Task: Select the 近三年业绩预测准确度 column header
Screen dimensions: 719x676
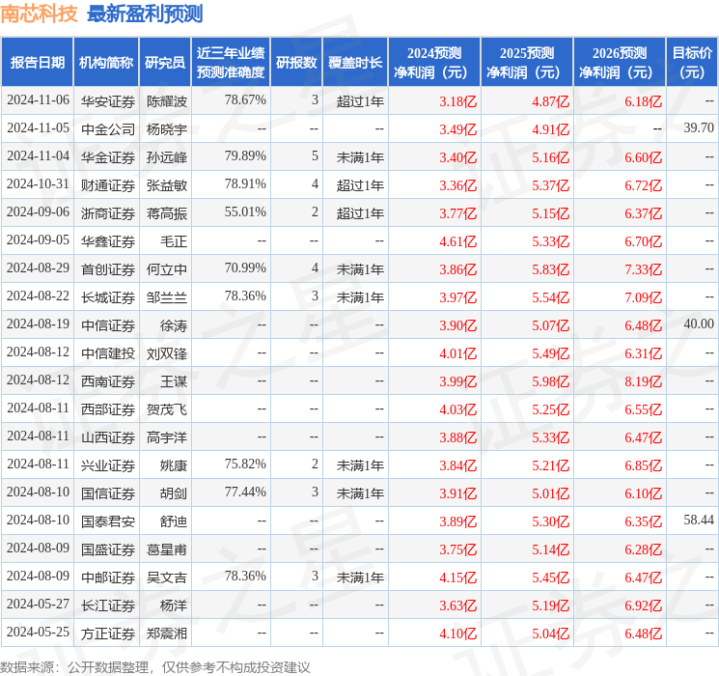Action: coord(231,62)
